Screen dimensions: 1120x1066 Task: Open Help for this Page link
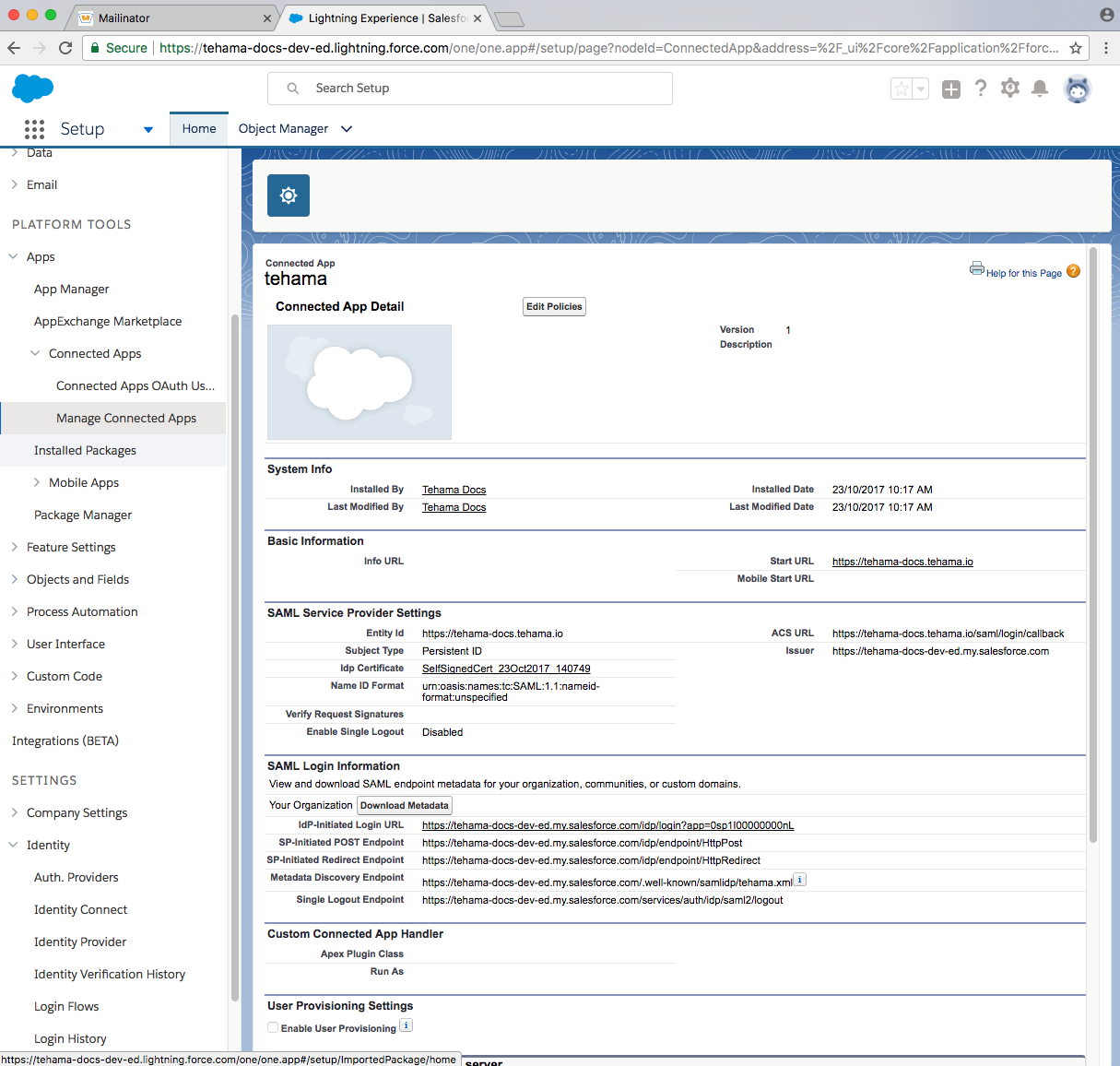pos(1024,273)
